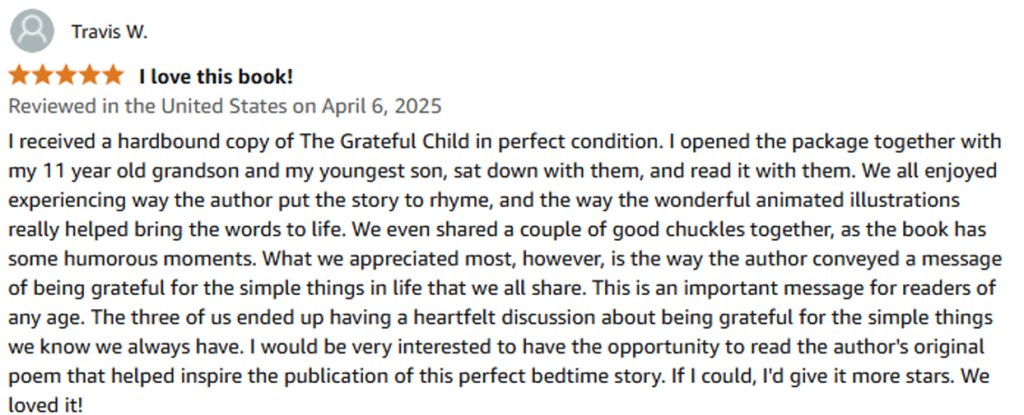The height and width of the screenshot is (415, 1024).
Task: Click the second orange rating star
Action: 43,76
